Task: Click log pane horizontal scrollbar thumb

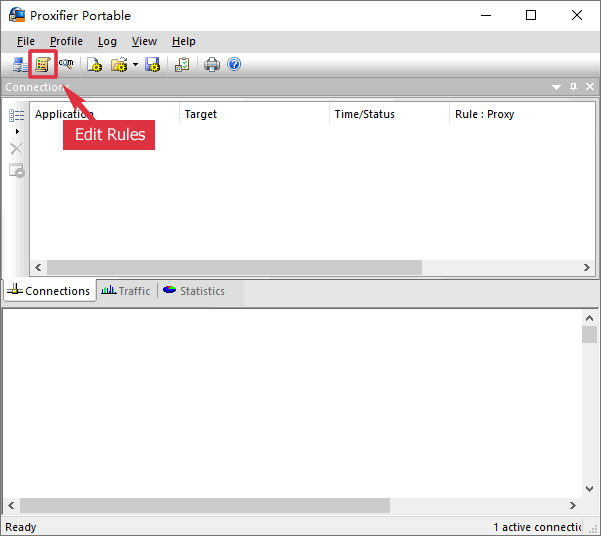Action: coord(205,505)
